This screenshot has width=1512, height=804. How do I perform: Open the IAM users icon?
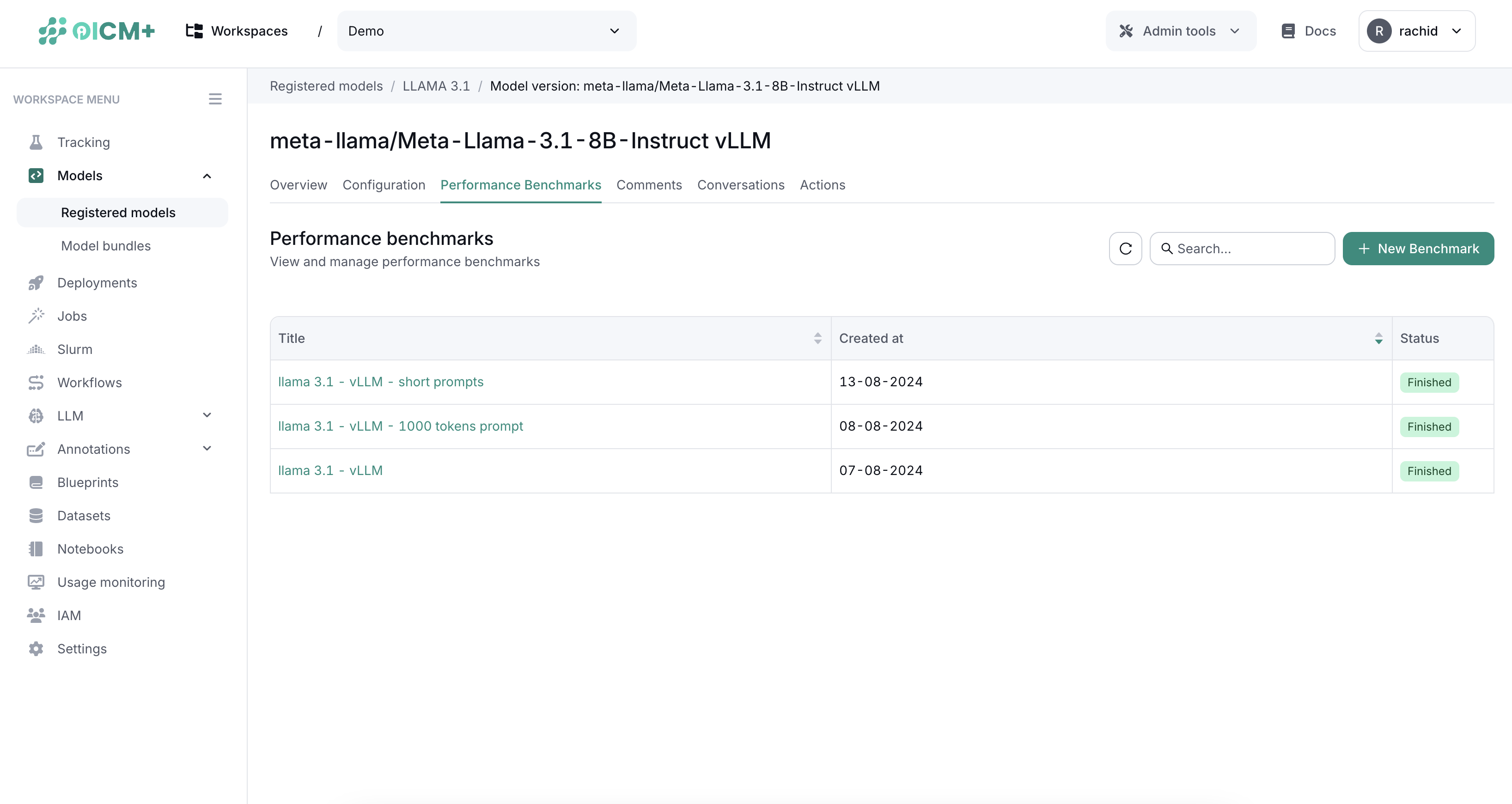36,615
